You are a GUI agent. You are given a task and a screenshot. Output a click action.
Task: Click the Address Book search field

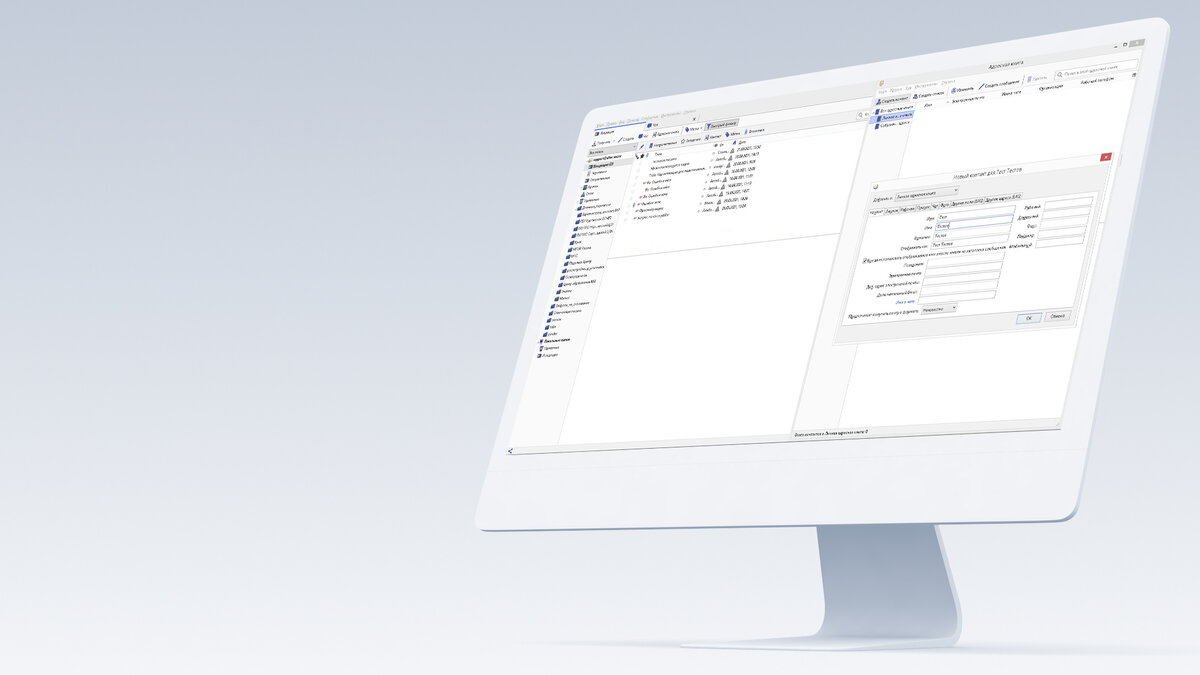tap(1095, 70)
